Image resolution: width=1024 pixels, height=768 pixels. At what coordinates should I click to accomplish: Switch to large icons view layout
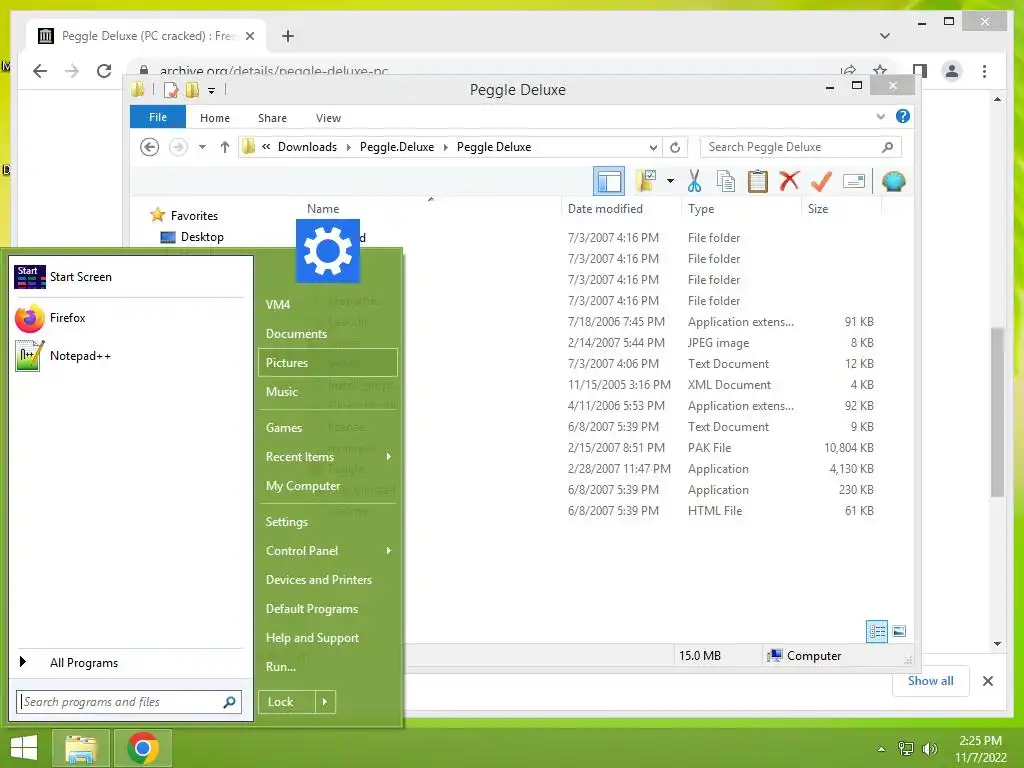(899, 632)
